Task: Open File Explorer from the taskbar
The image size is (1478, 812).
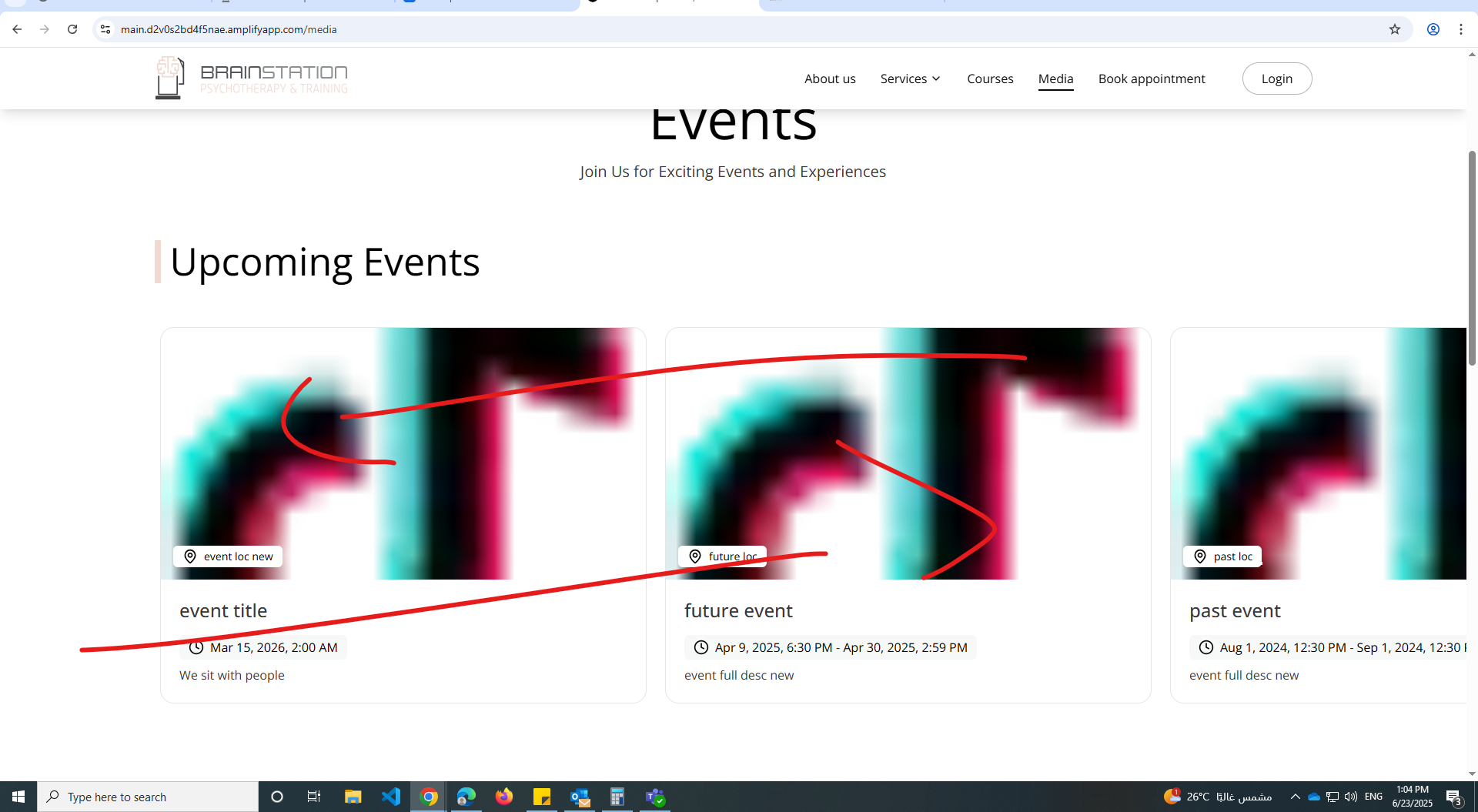Action: tap(353, 797)
